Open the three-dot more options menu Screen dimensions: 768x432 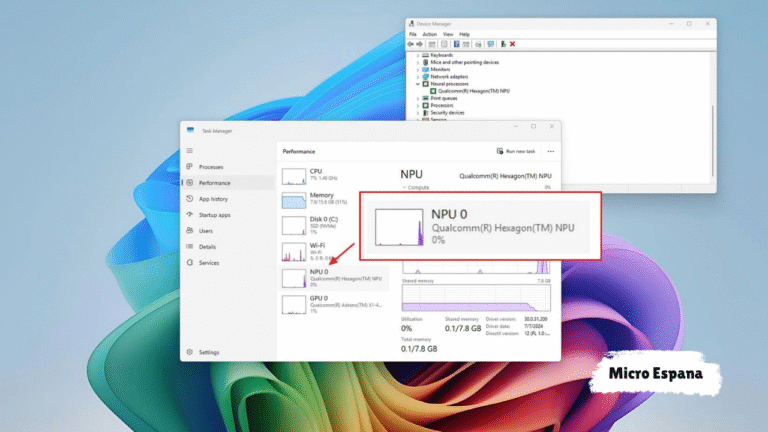pos(550,151)
